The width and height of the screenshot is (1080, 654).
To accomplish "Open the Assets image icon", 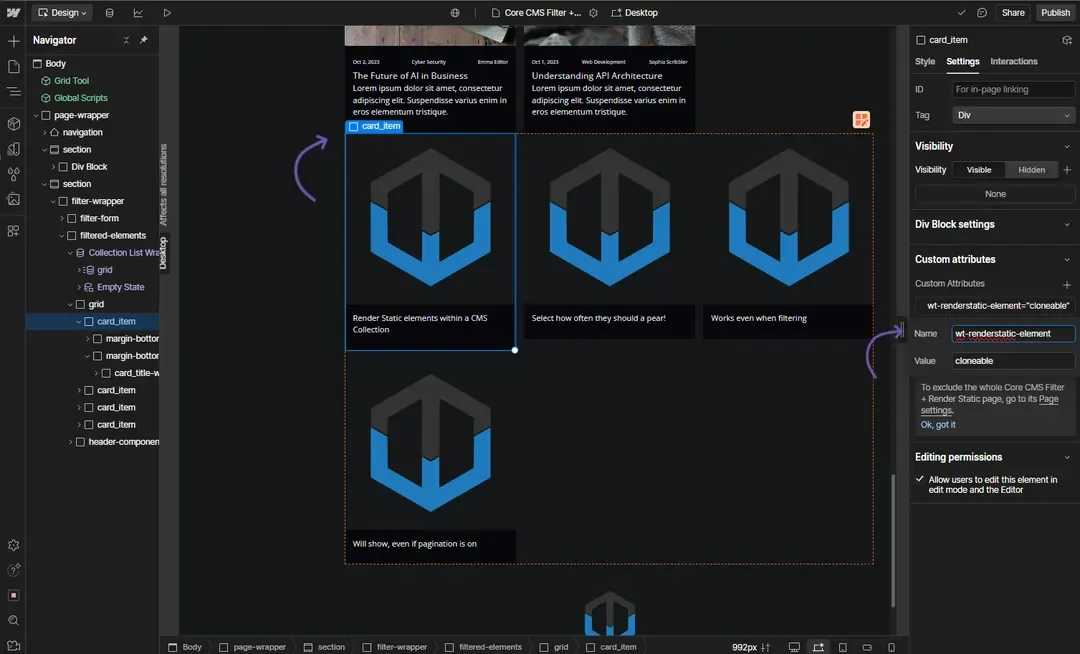I will pyautogui.click(x=13, y=199).
